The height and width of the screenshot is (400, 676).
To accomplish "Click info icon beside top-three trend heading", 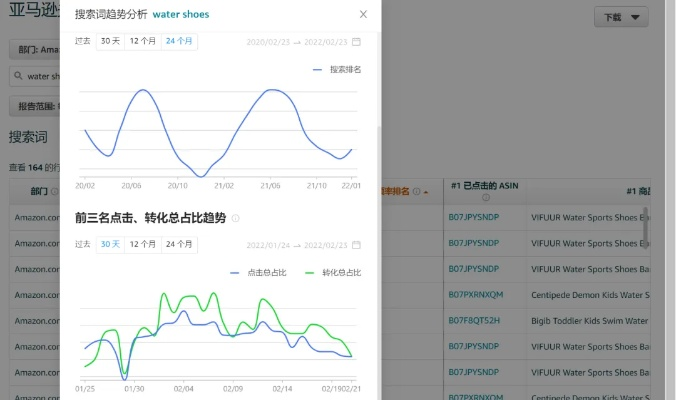I will tap(236, 218).
